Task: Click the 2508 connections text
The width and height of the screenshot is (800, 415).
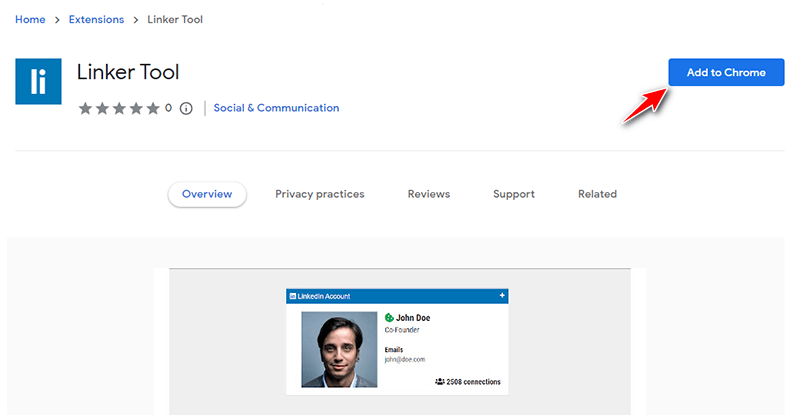Action: [x=473, y=382]
